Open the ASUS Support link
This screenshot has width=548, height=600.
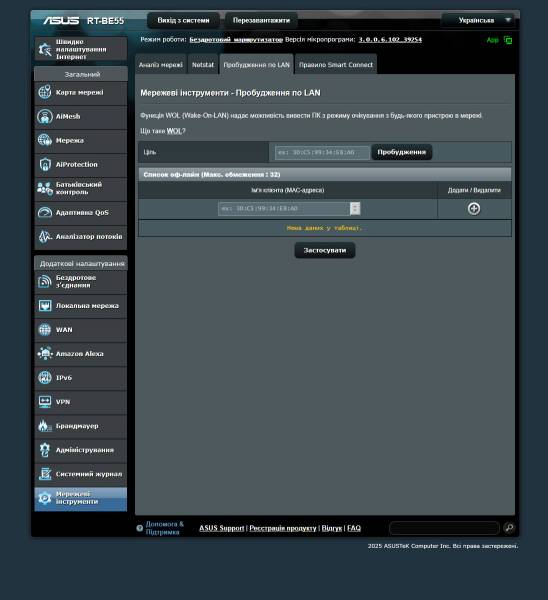[222, 528]
